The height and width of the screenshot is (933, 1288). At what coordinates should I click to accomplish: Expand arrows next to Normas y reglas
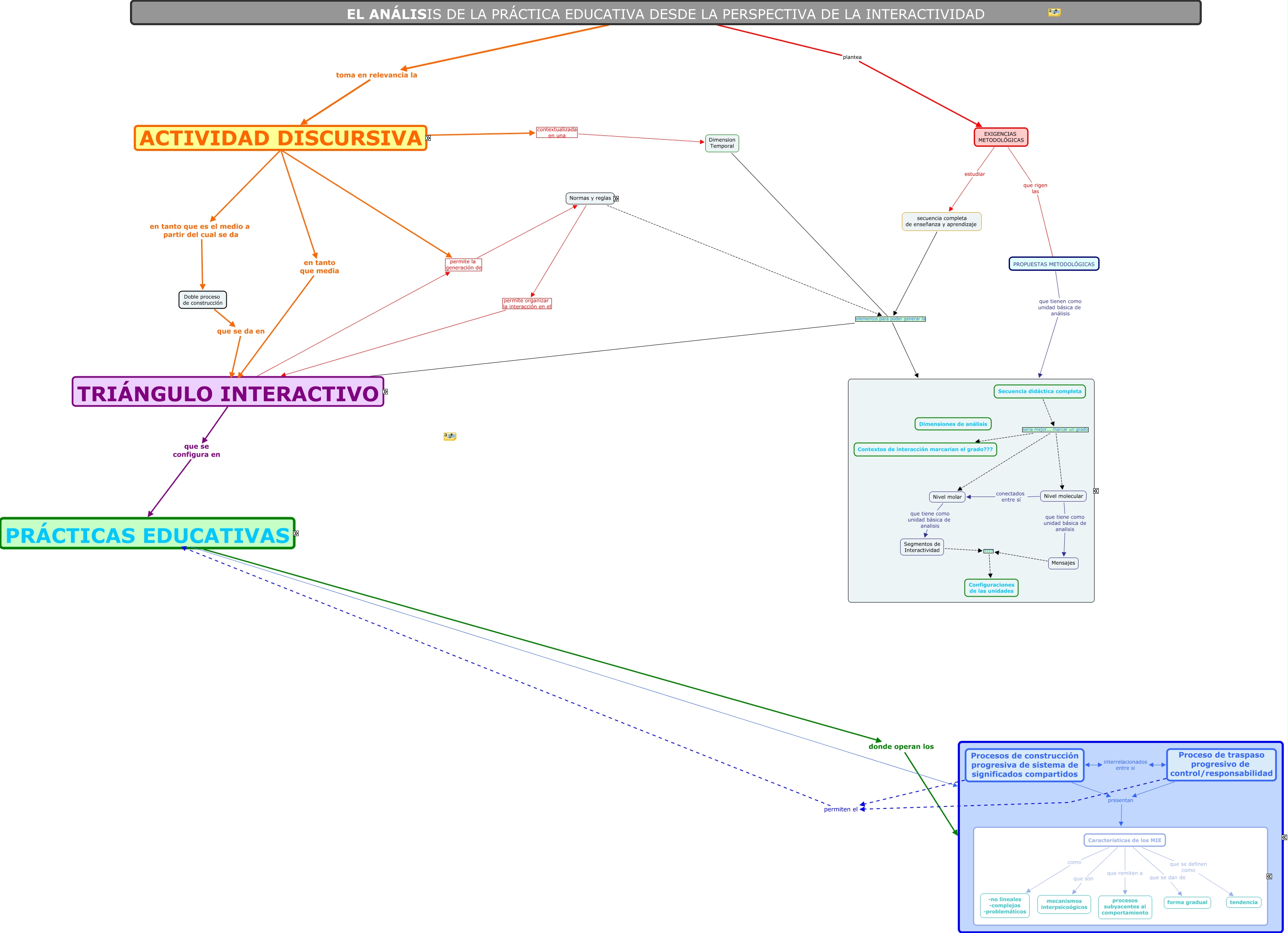616,198
